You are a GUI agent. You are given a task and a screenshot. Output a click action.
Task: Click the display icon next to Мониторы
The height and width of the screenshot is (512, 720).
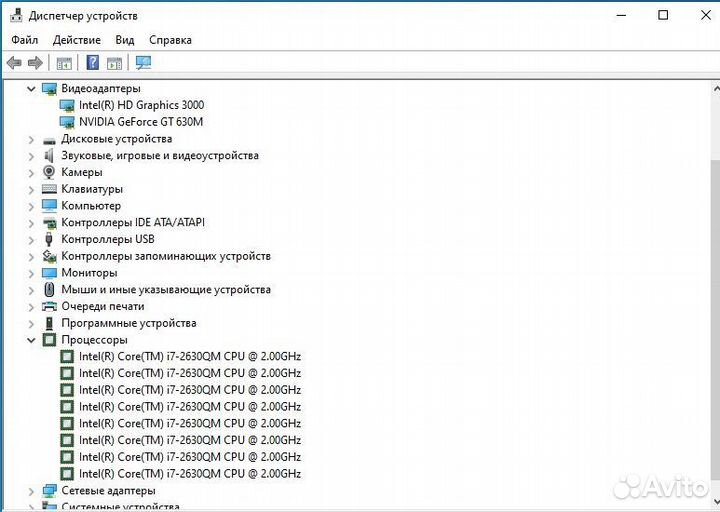(49, 273)
